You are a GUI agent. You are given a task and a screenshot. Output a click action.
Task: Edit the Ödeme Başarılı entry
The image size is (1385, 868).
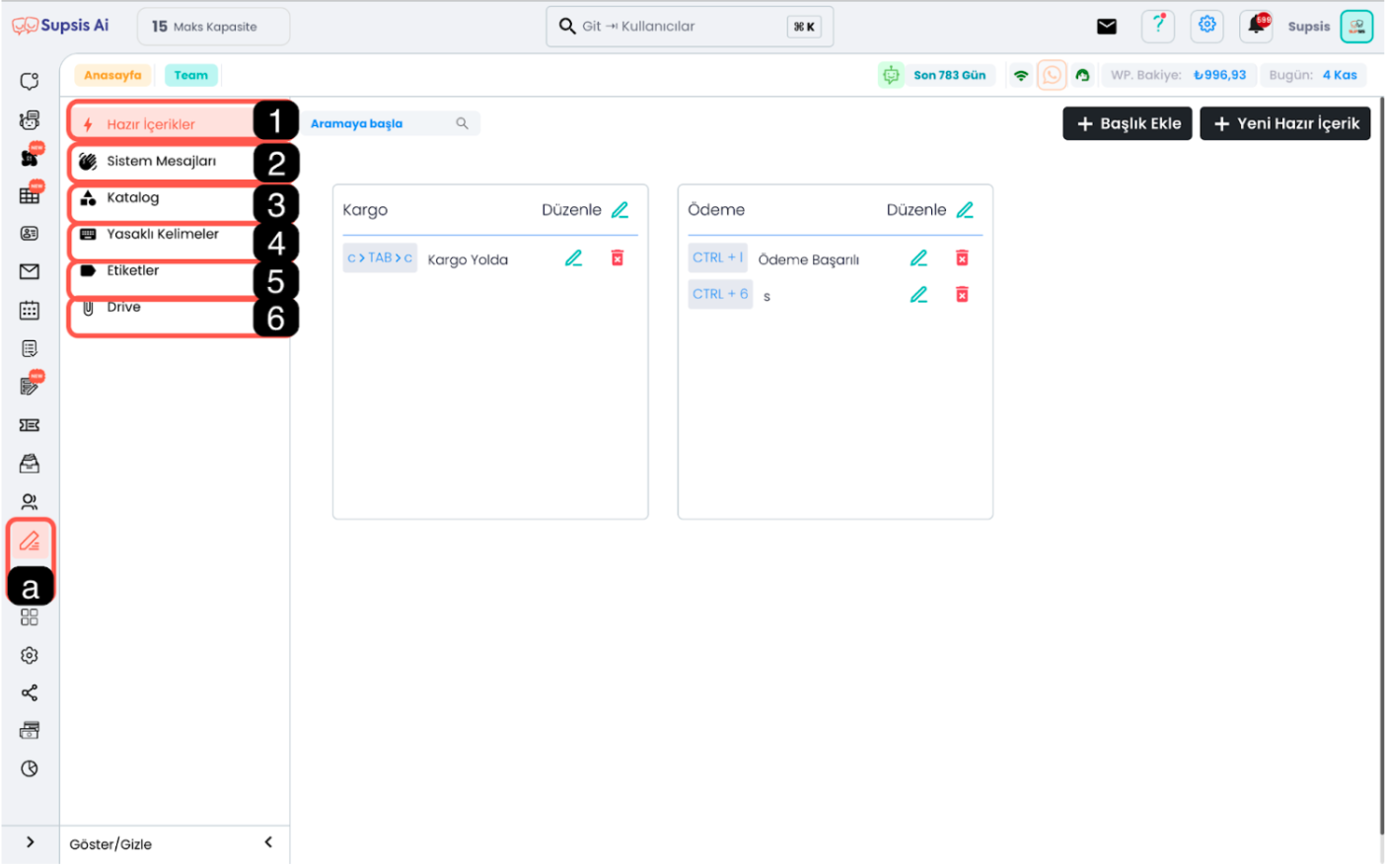(x=918, y=258)
